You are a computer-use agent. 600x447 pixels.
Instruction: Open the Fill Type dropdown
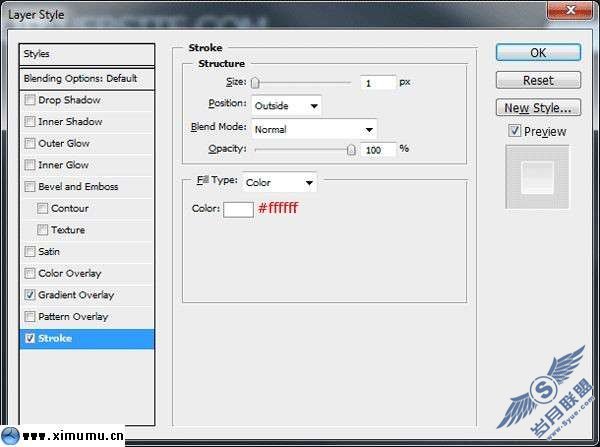[x=279, y=183]
